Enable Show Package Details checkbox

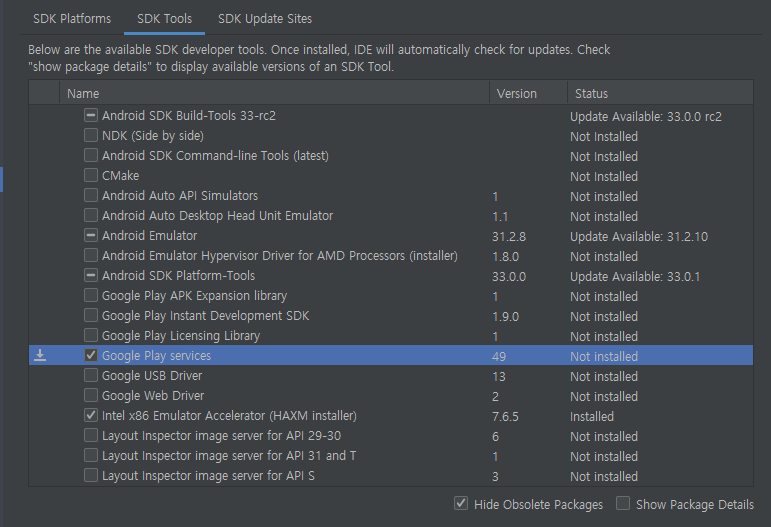click(623, 503)
